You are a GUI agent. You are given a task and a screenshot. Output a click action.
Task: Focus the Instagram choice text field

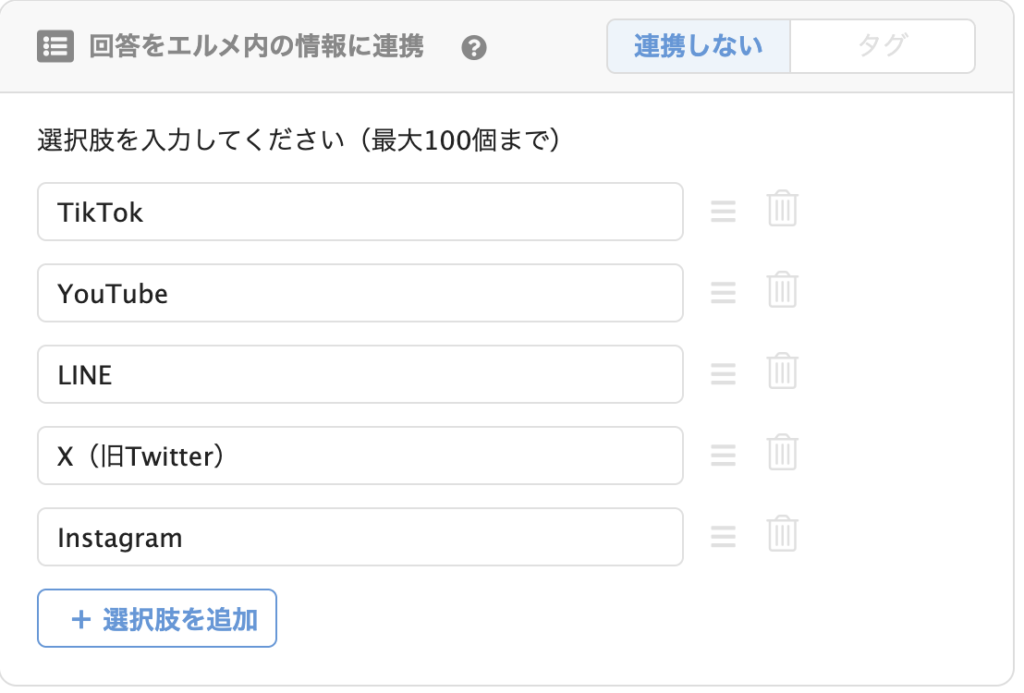(360, 537)
